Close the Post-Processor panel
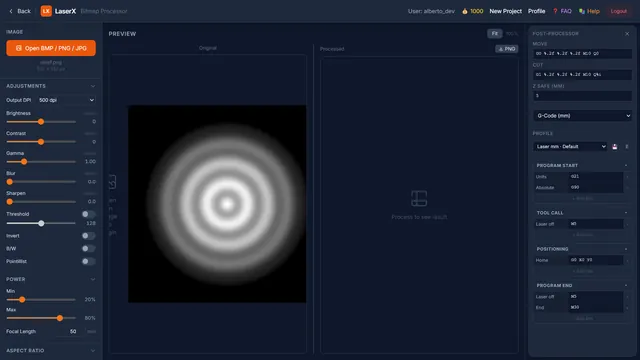Image resolution: width=640 pixels, height=360 pixels. 627,34
